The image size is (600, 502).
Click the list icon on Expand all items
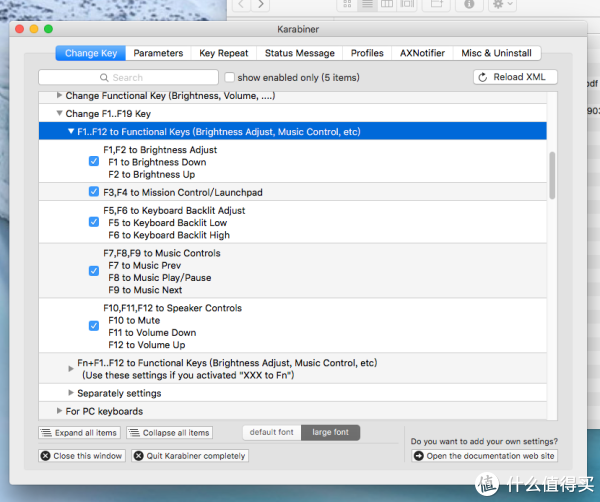[46, 433]
